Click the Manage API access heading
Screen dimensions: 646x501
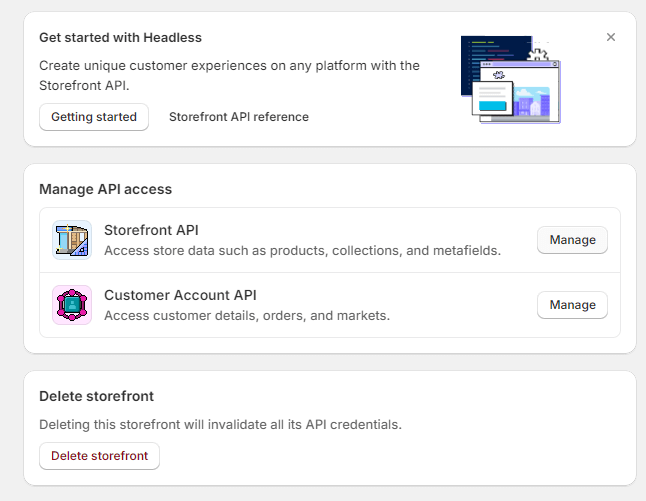click(105, 189)
